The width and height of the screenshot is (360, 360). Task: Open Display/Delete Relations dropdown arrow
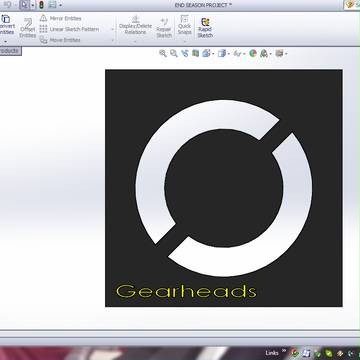point(135,42)
